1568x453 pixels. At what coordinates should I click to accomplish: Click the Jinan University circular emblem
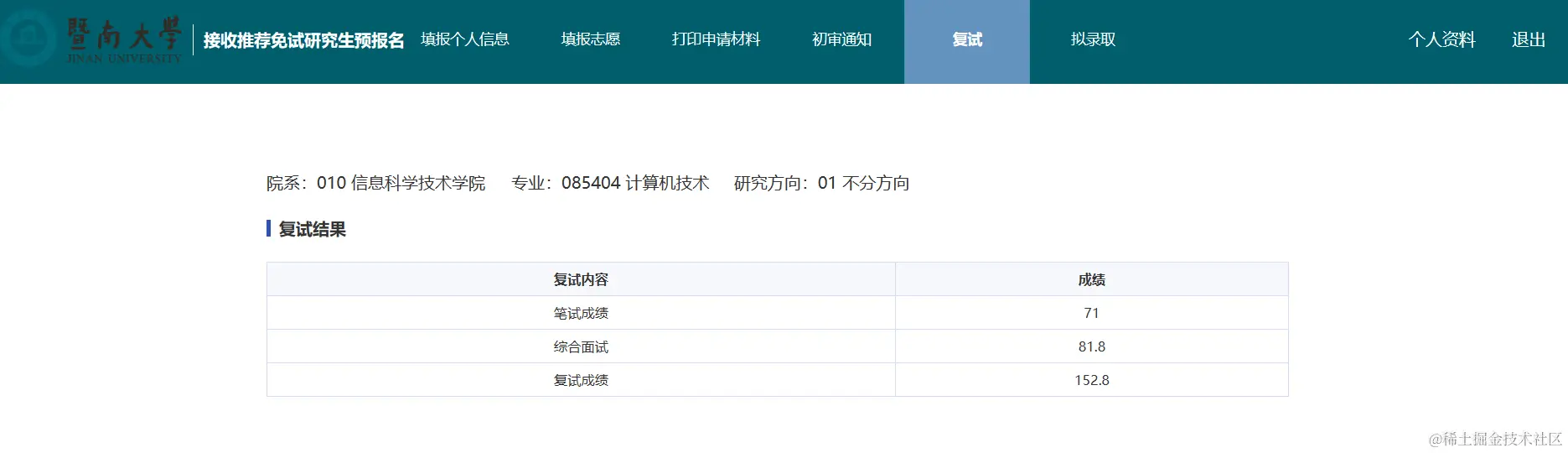[30, 39]
